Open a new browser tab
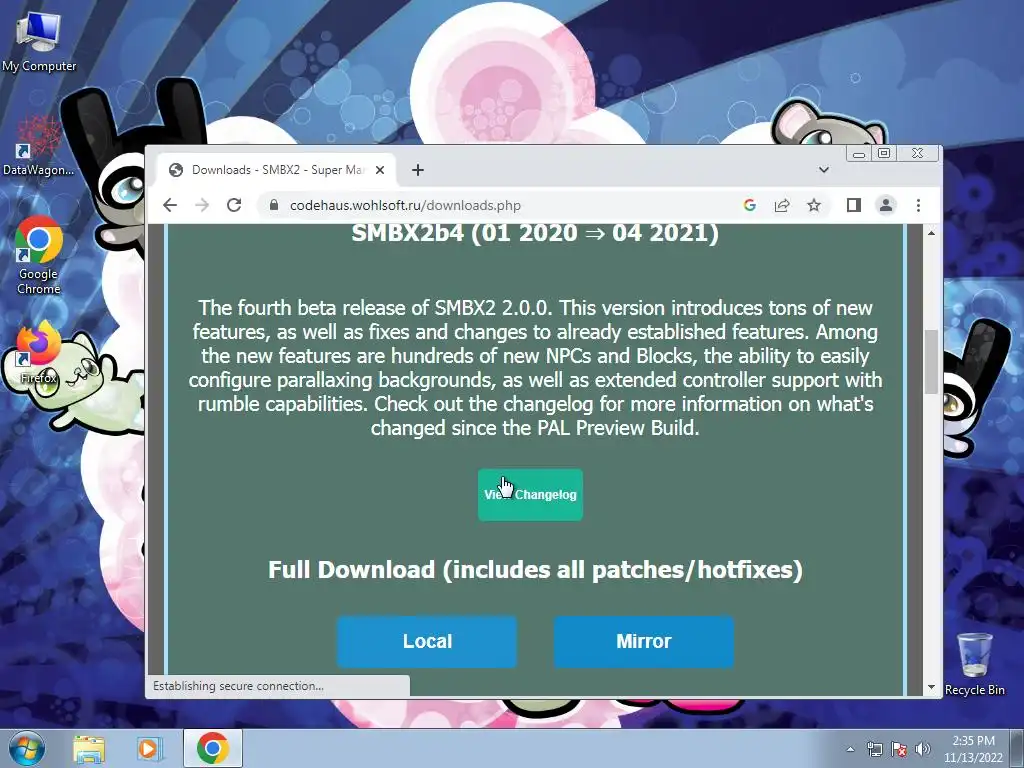The width and height of the screenshot is (1024, 768). [418, 170]
